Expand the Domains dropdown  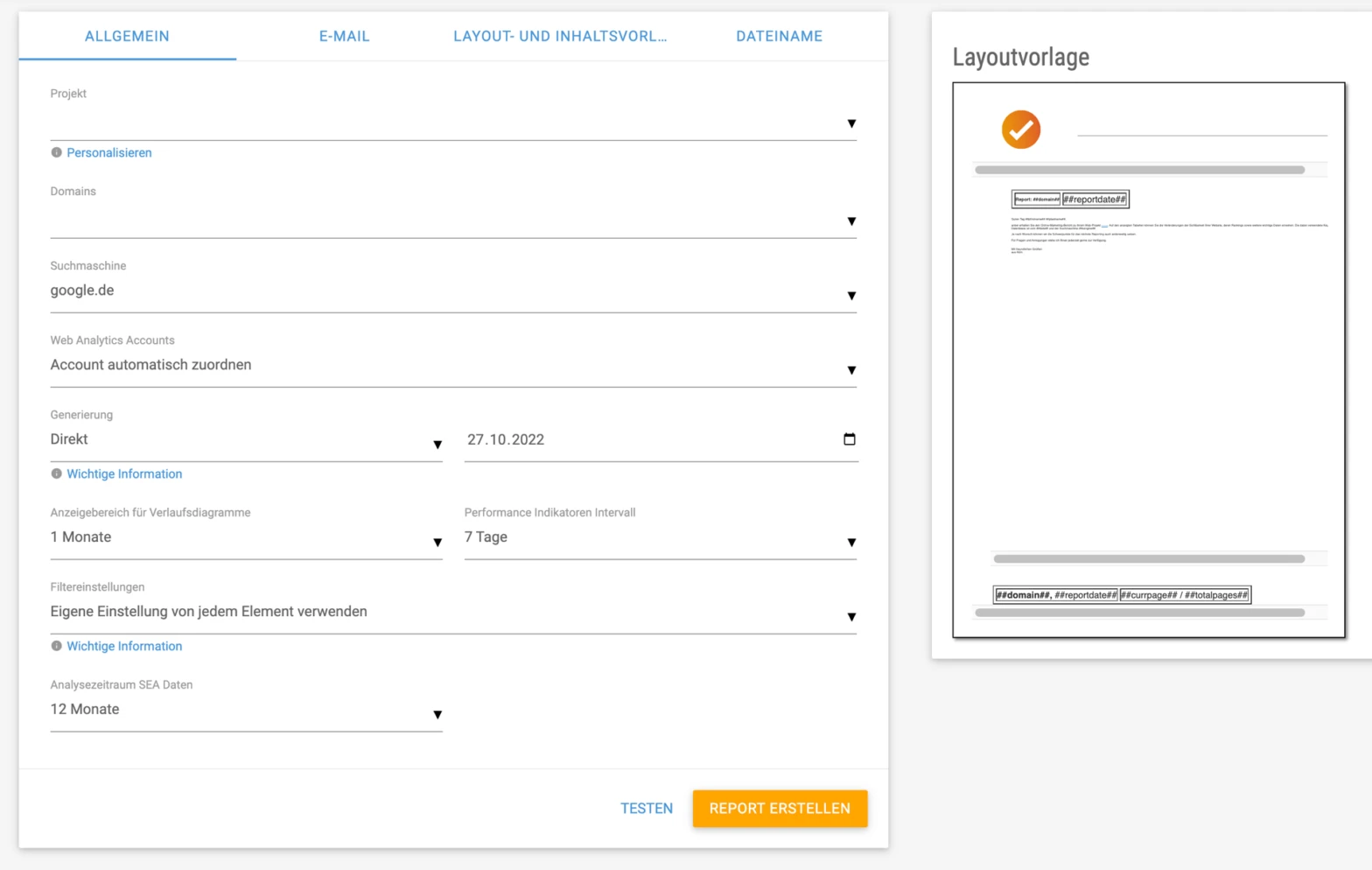click(x=452, y=221)
